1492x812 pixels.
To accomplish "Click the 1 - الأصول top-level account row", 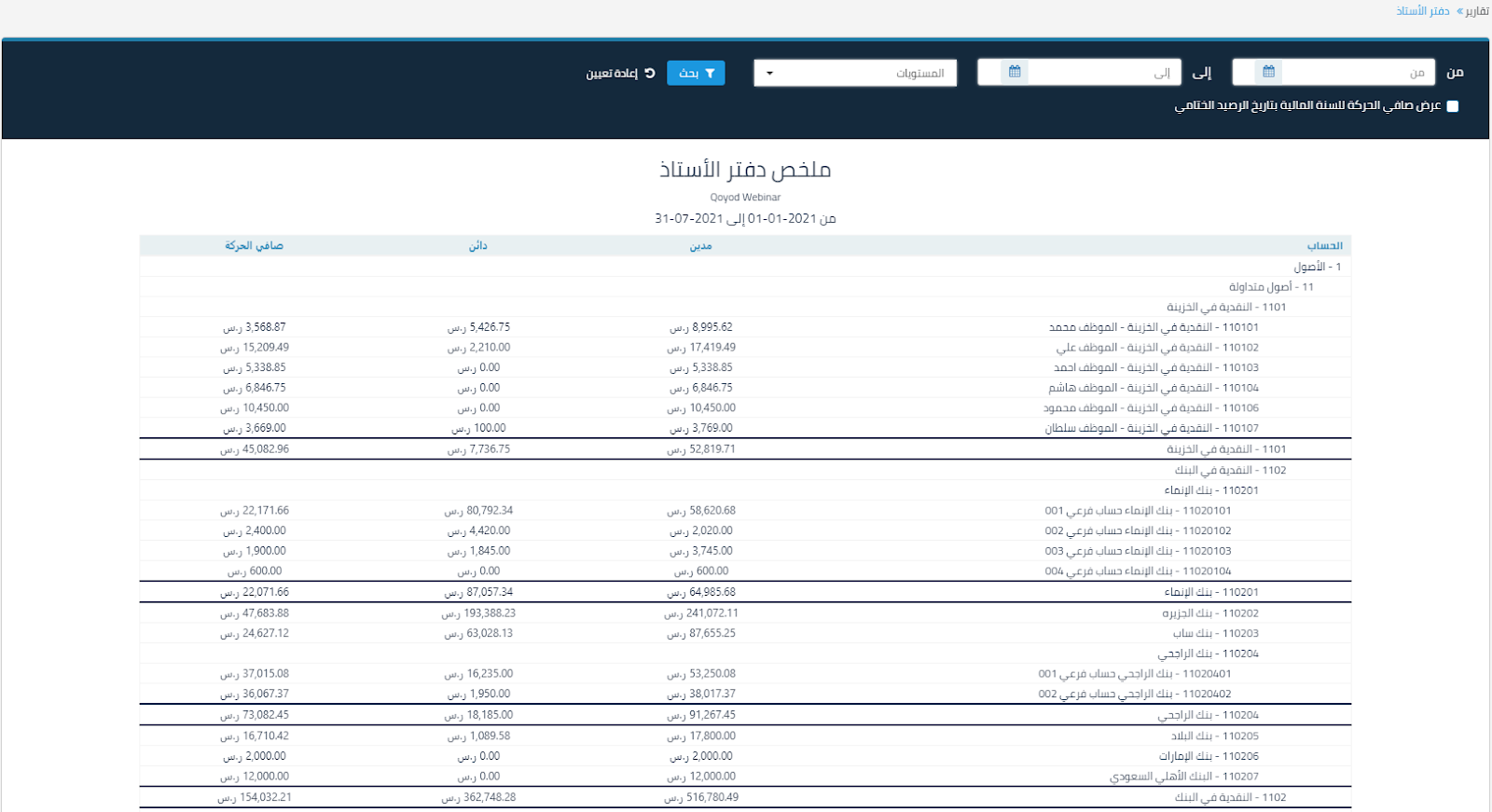I will pos(1317,267).
